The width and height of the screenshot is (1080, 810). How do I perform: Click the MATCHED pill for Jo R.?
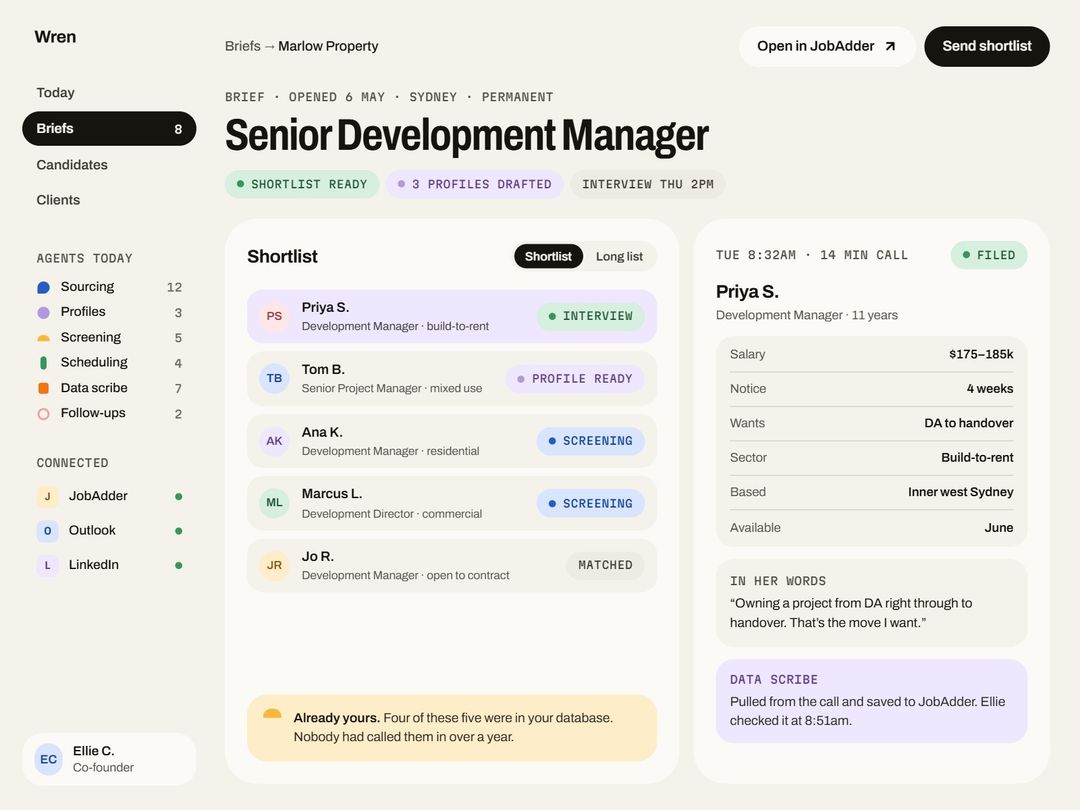(605, 565)
